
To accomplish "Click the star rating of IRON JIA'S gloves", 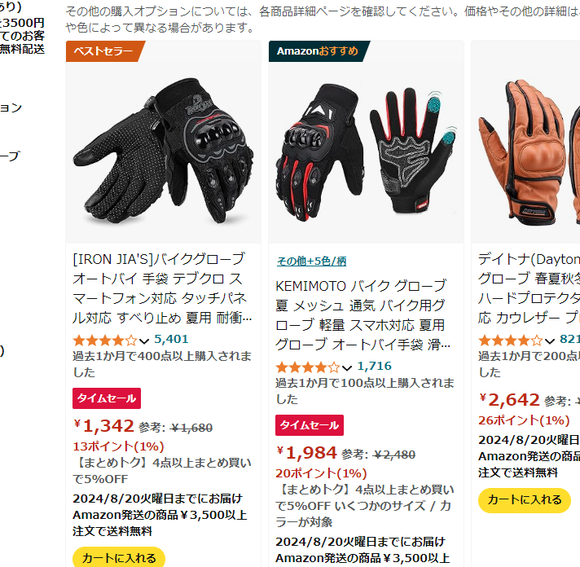I will pos(105,340).
